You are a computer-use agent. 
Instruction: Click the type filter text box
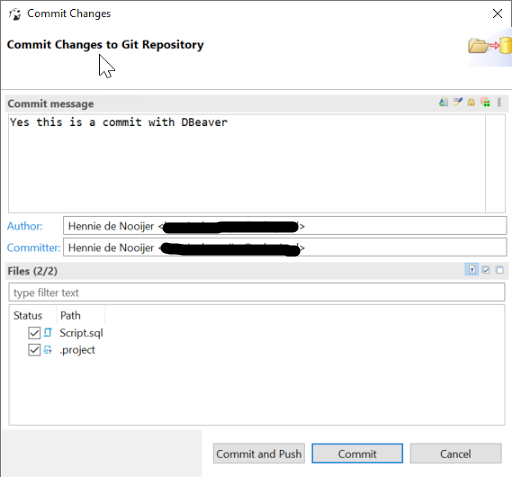tap(257, 292)
